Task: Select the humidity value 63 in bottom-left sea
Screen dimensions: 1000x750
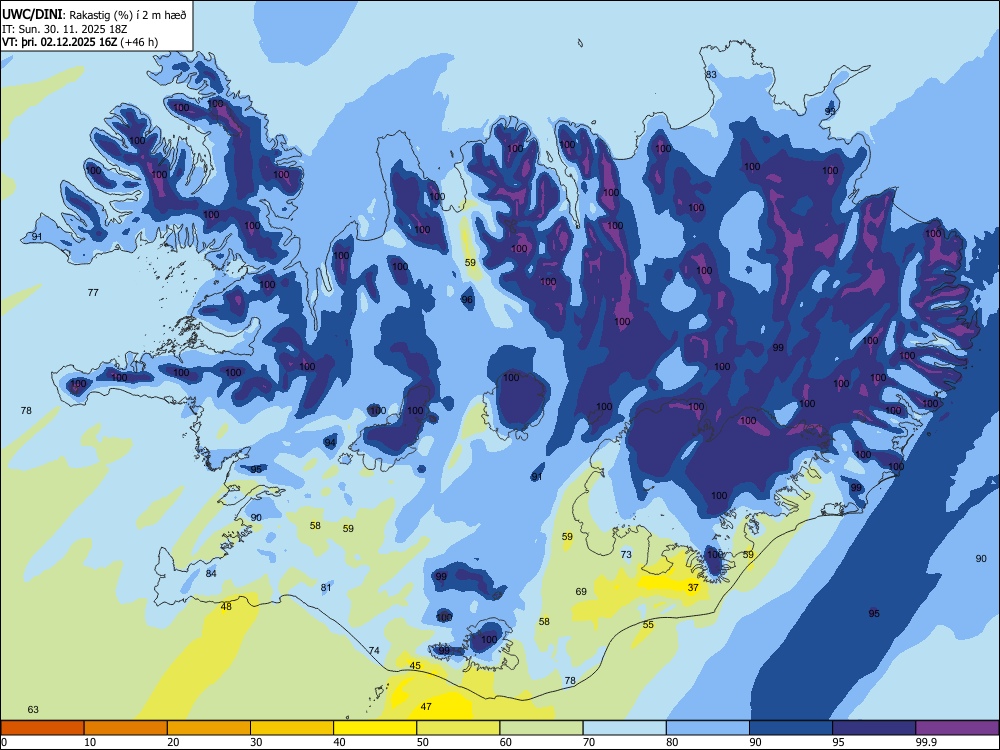Action: (33, 709)
